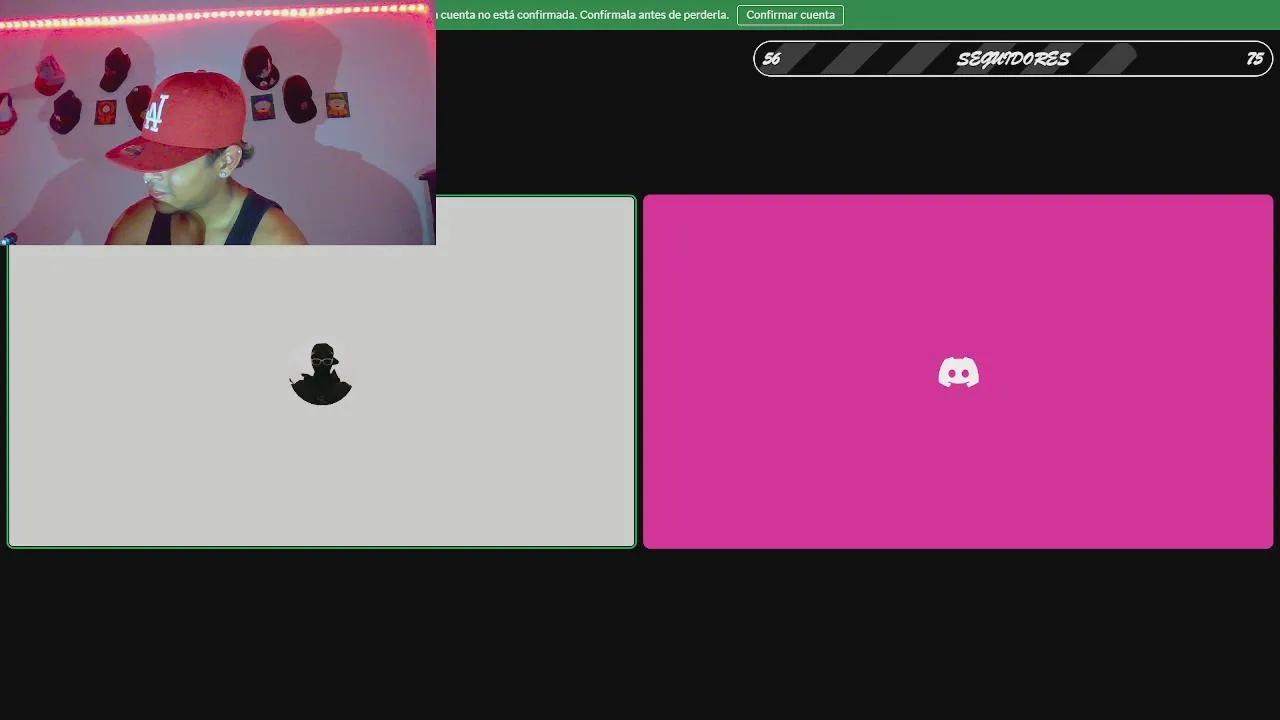Click the green active-speaker border outline
Image resolution: width=1280 pixels, height=720 pixels.
(321, 546)
